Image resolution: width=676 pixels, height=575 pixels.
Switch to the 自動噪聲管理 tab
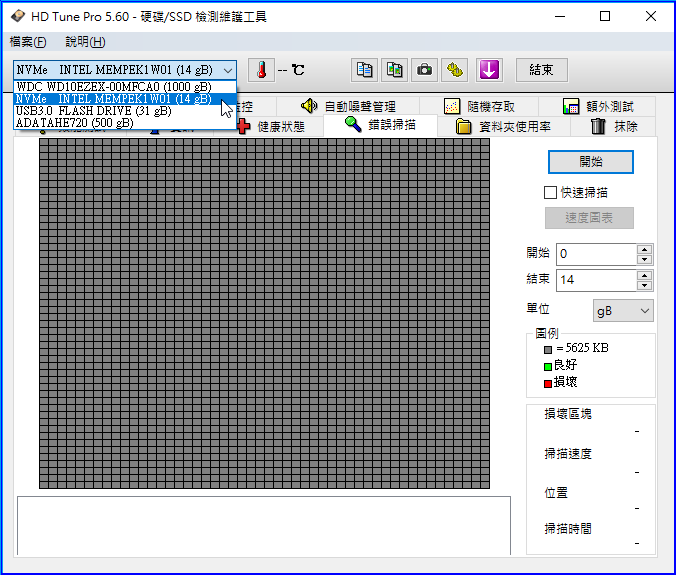pos(347,106)
